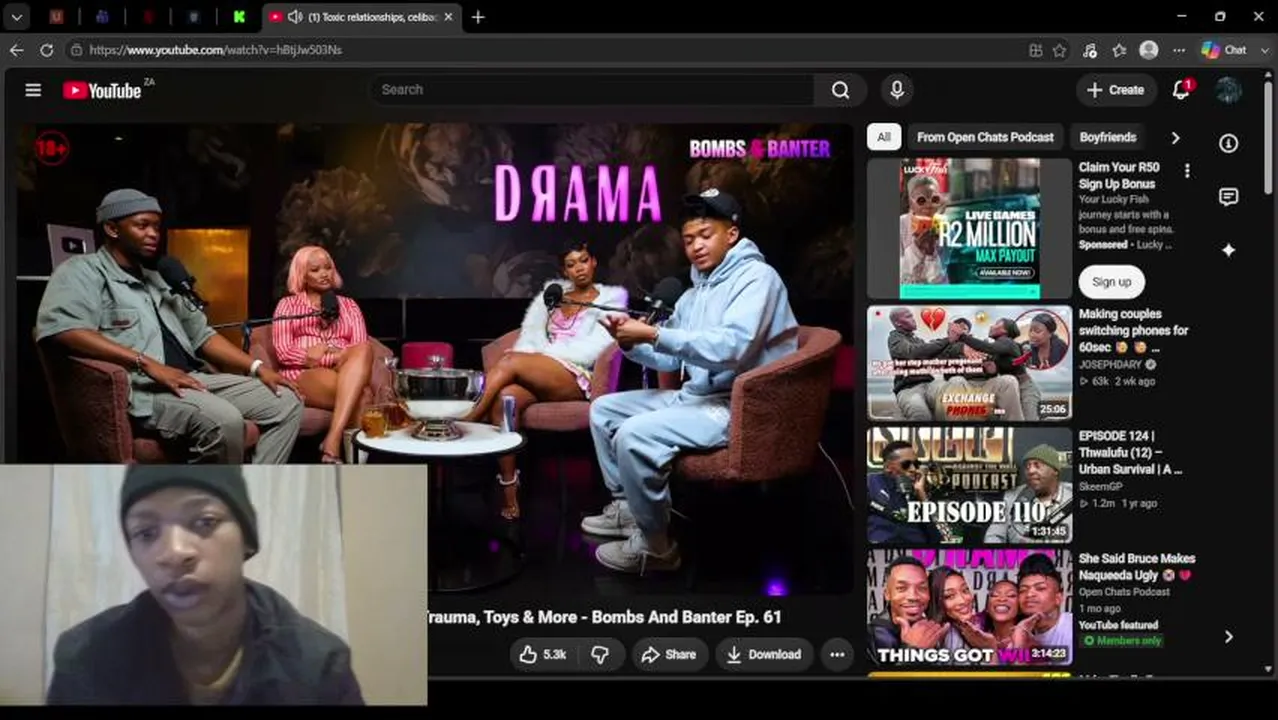Image resolution: width=1278 pixels, height=720 pixels.
Task: Click the Share button
Action: tap(668, 655)
